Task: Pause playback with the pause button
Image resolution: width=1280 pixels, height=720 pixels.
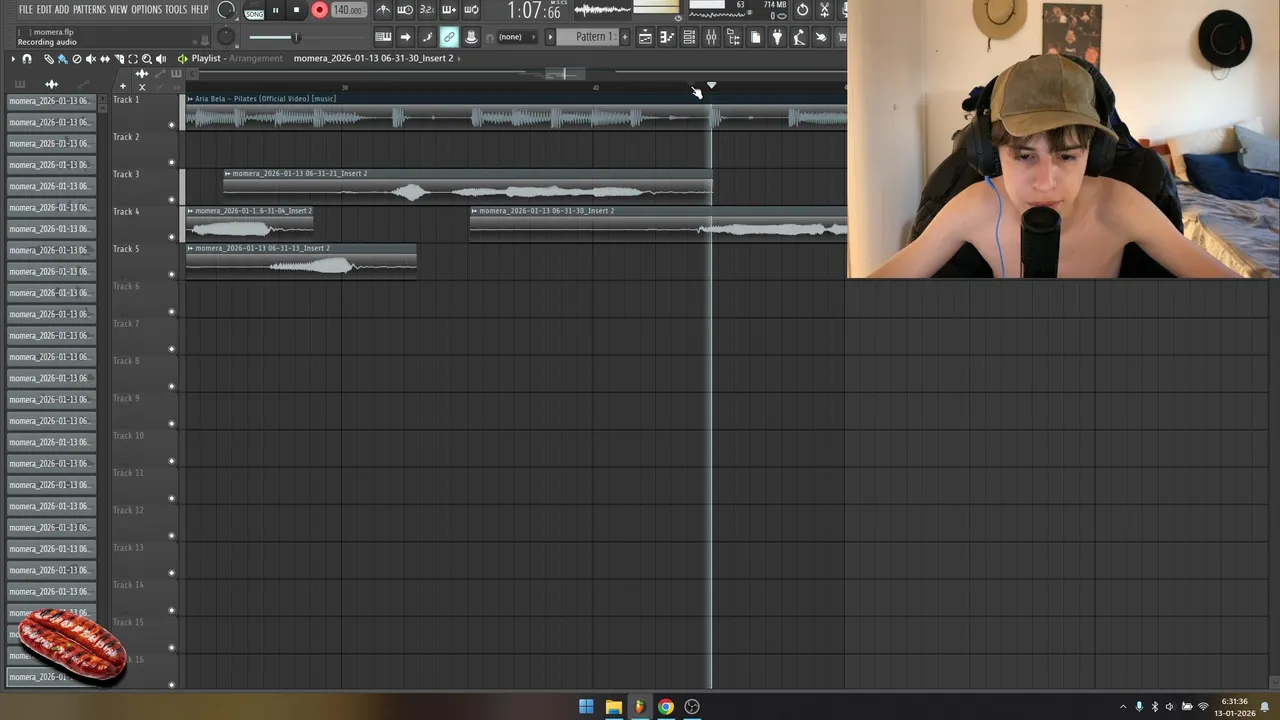Action: click(275, 10)
